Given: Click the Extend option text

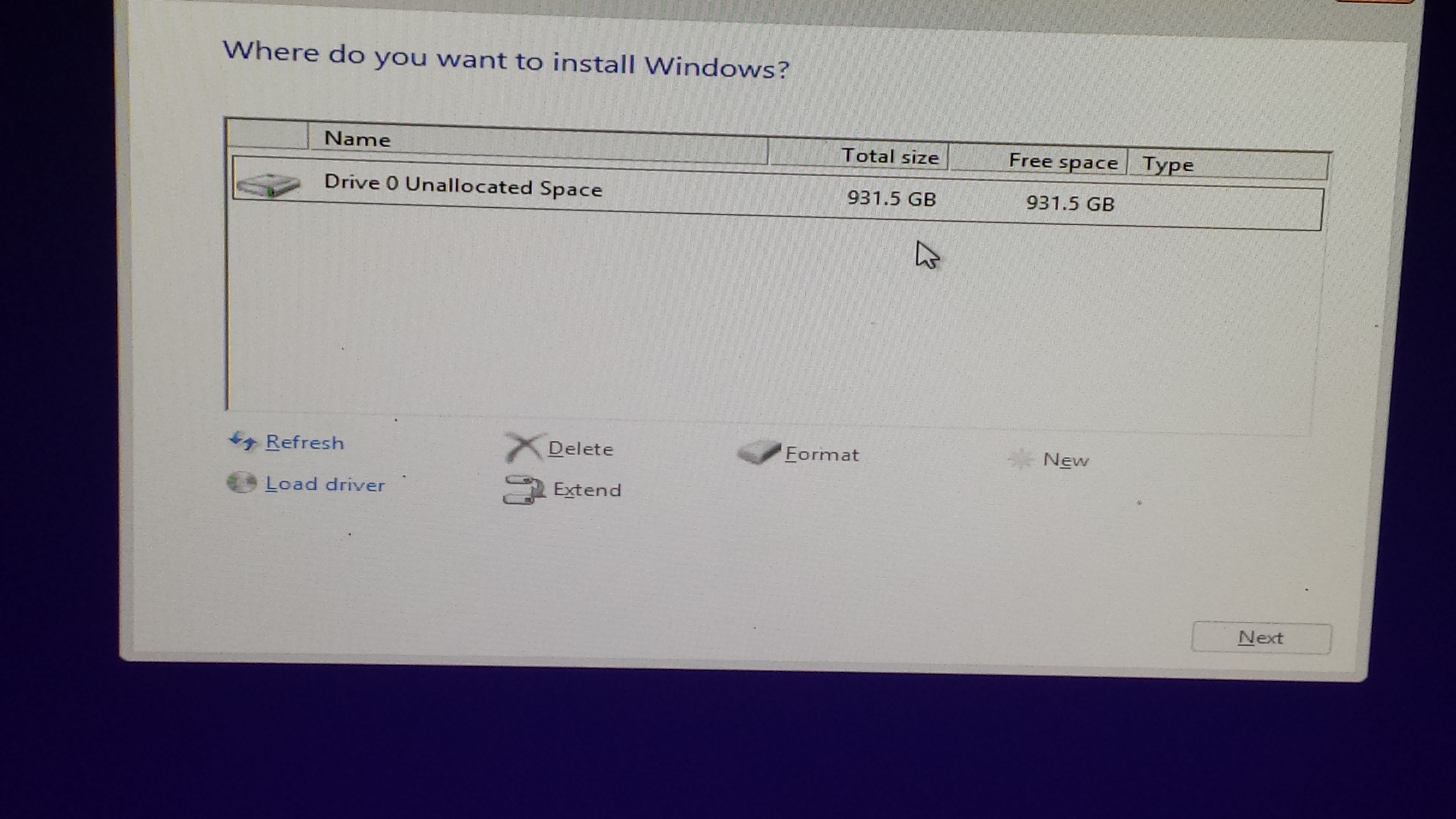Looking at the screenshot, I should pos(587,490).
